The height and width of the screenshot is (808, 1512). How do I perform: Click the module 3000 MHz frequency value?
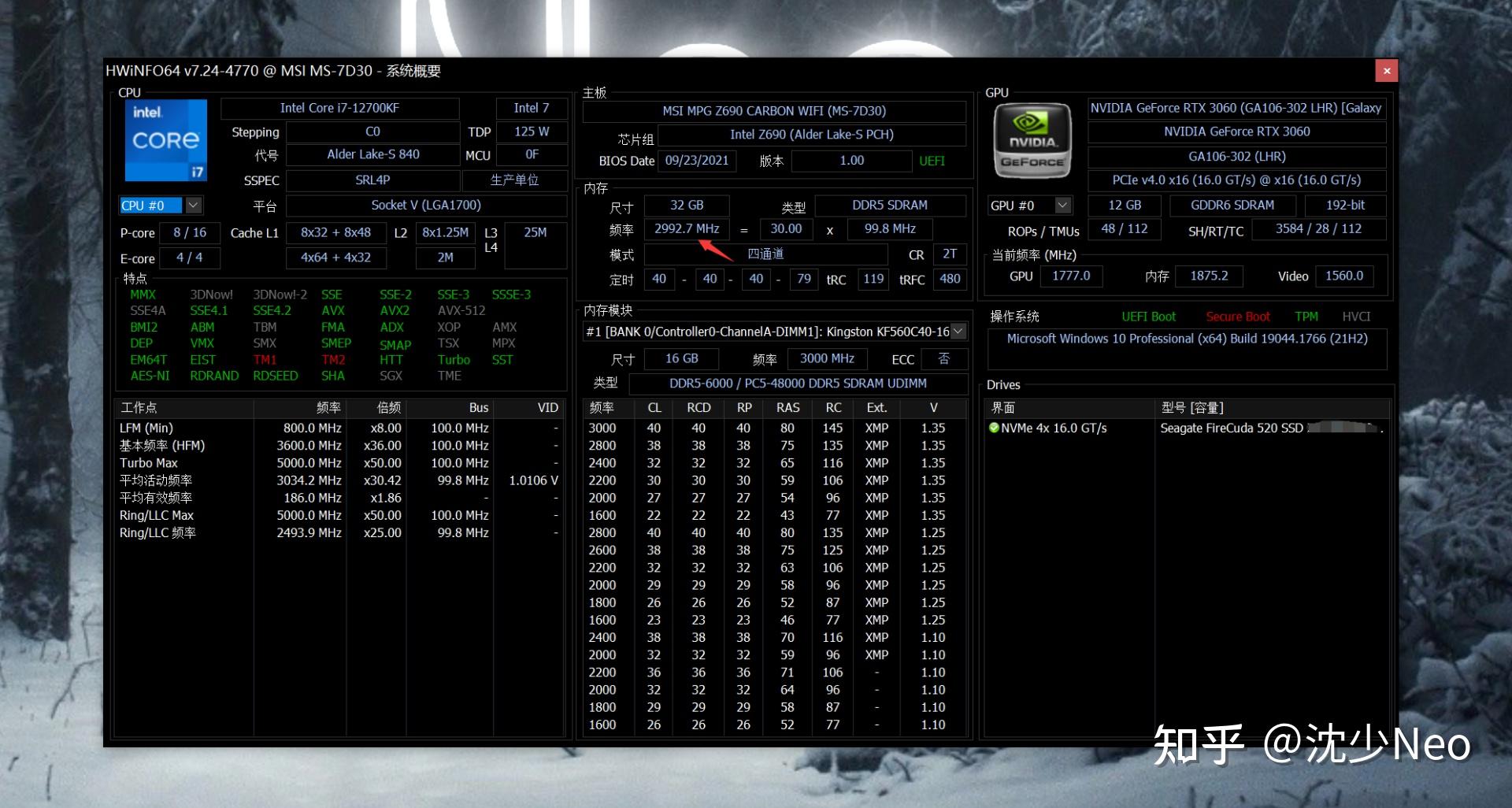[827, 358]
